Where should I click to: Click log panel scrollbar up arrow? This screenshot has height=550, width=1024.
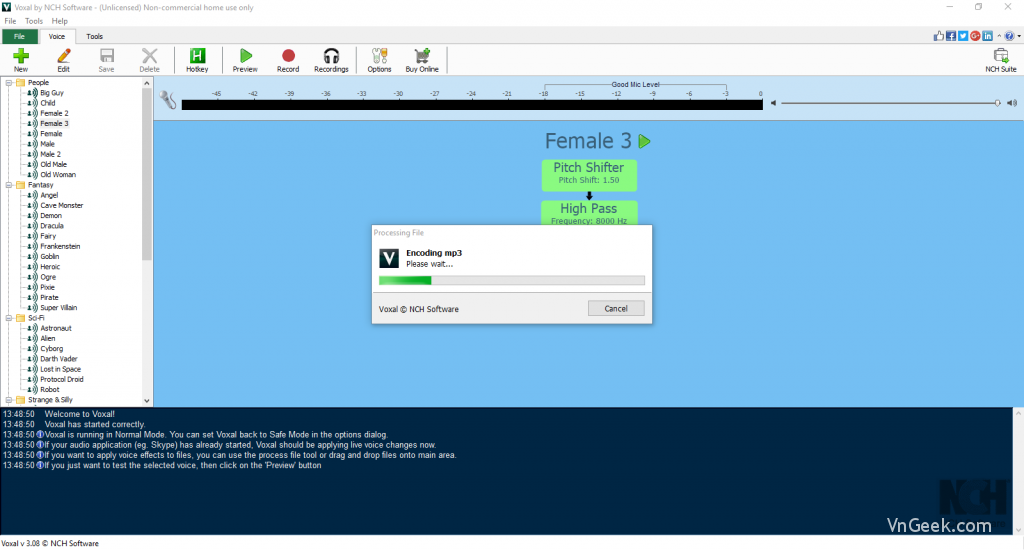coord(1018,413)
